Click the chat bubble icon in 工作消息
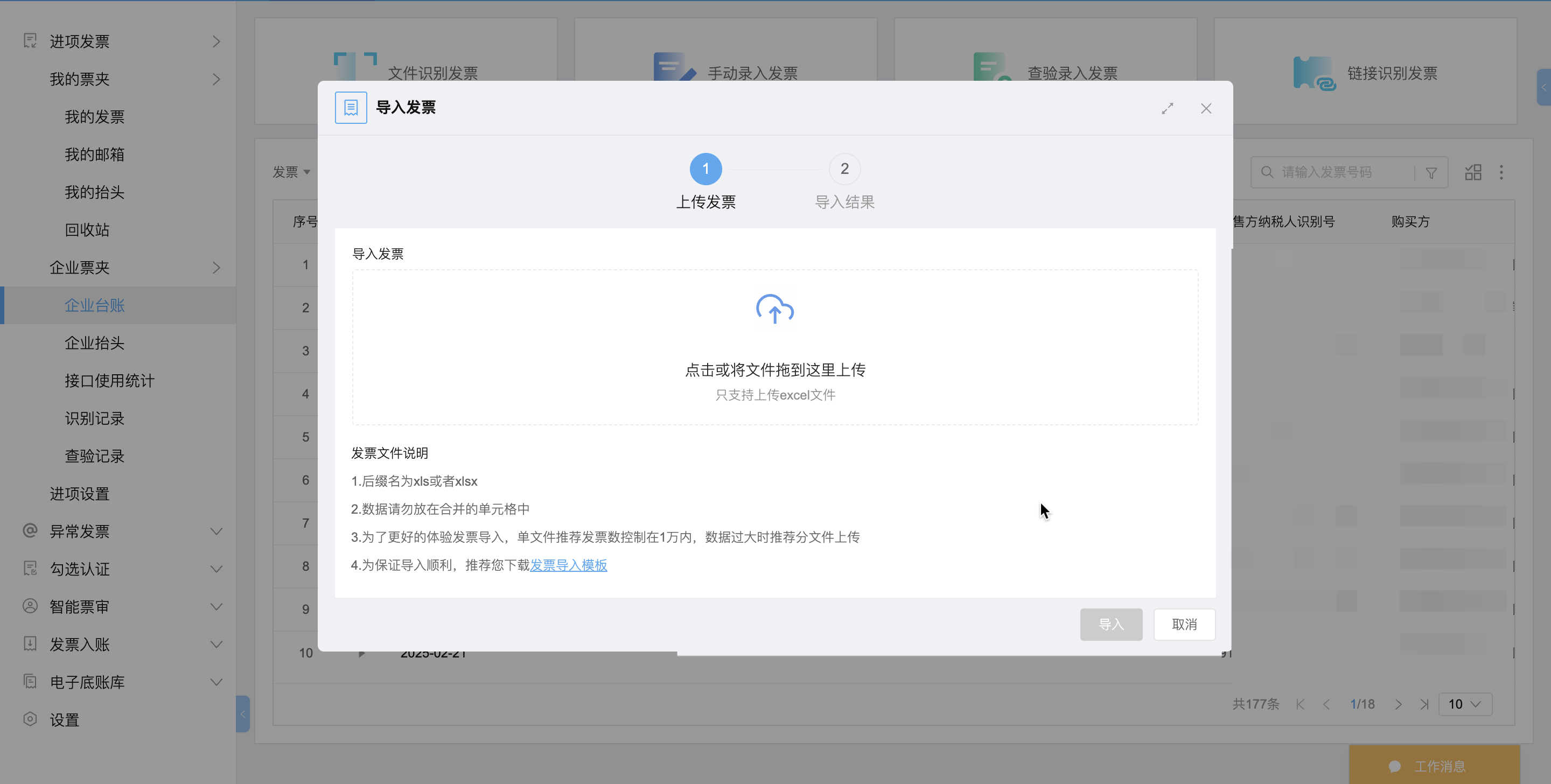Screen dimensions: 1551x784 point(1394,766)
